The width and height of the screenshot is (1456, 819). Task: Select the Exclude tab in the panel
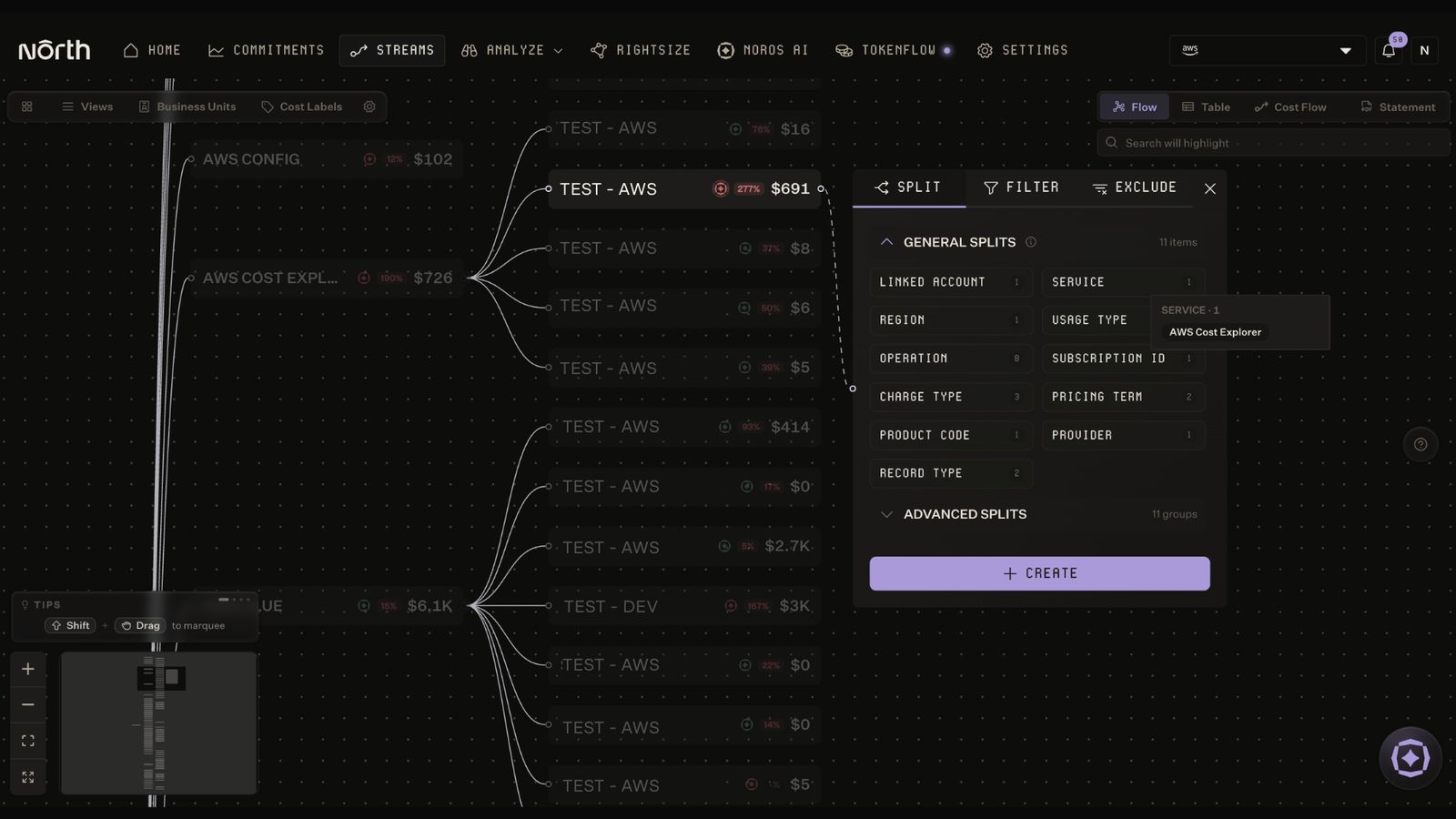pyautogui.click(x=1135, y=187)
